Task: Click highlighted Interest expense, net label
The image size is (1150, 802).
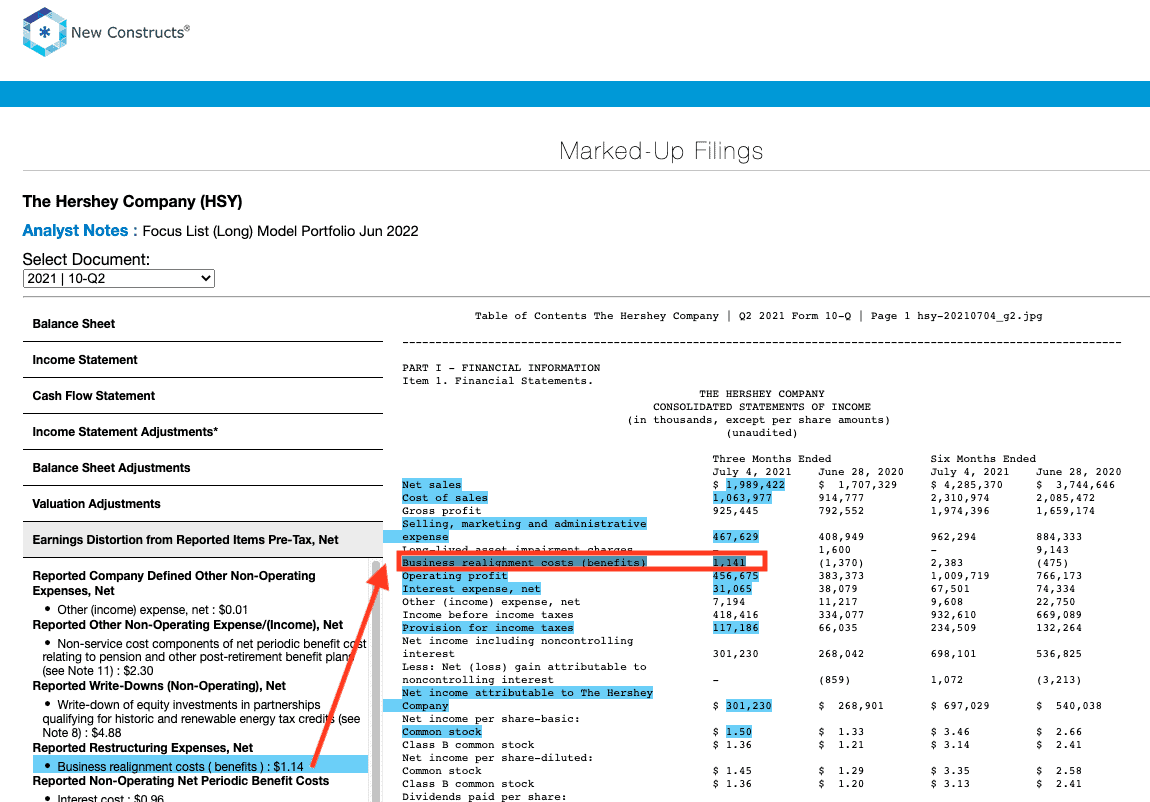Action: coord(472,589)
